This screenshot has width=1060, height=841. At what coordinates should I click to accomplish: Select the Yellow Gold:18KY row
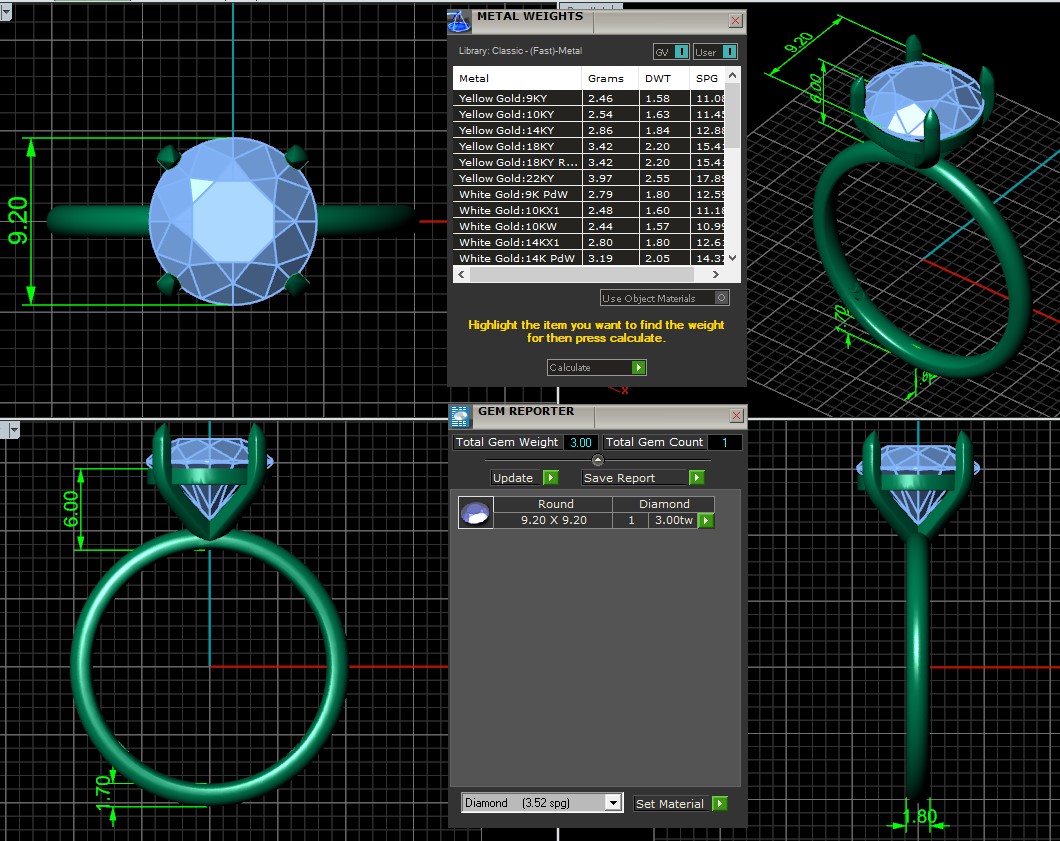click(517, 146)
